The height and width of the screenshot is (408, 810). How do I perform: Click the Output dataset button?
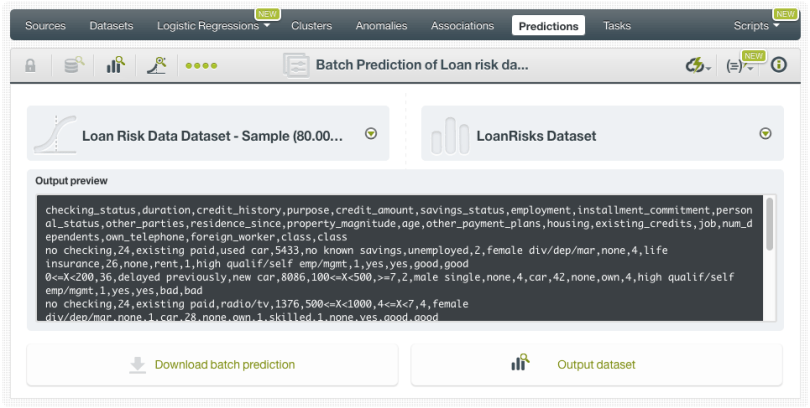pyautogui.click(x=596, y=365)
